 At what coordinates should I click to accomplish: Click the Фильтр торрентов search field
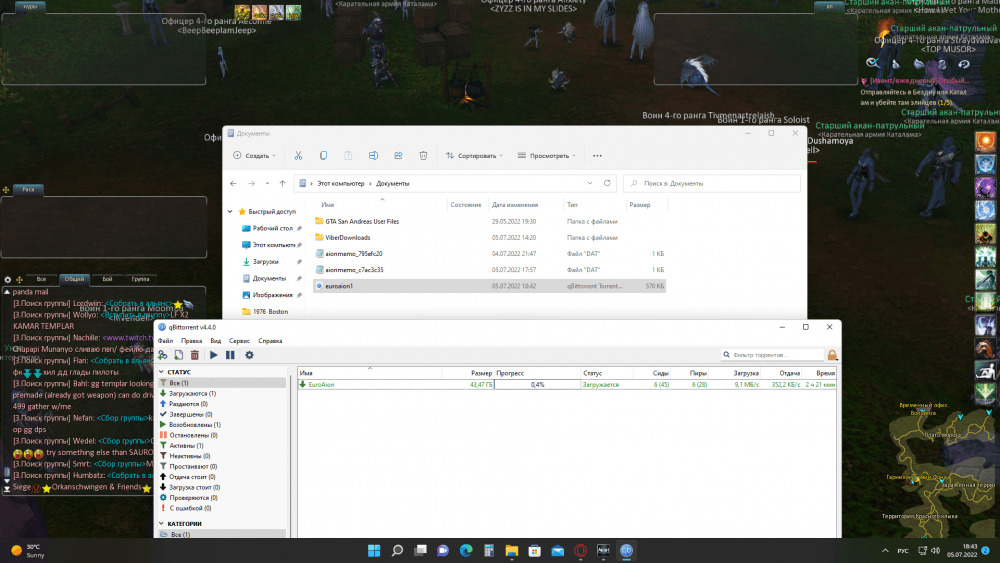click(770, 355)
